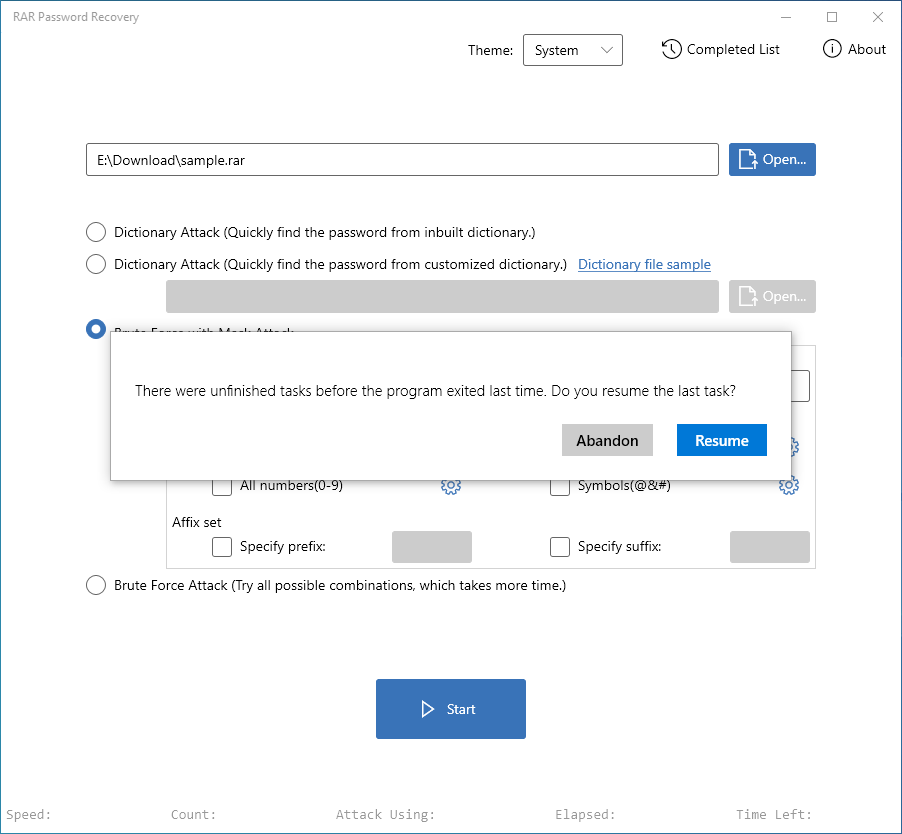Click the Affix set heading
902x834 pixels.
pos(197,522)
